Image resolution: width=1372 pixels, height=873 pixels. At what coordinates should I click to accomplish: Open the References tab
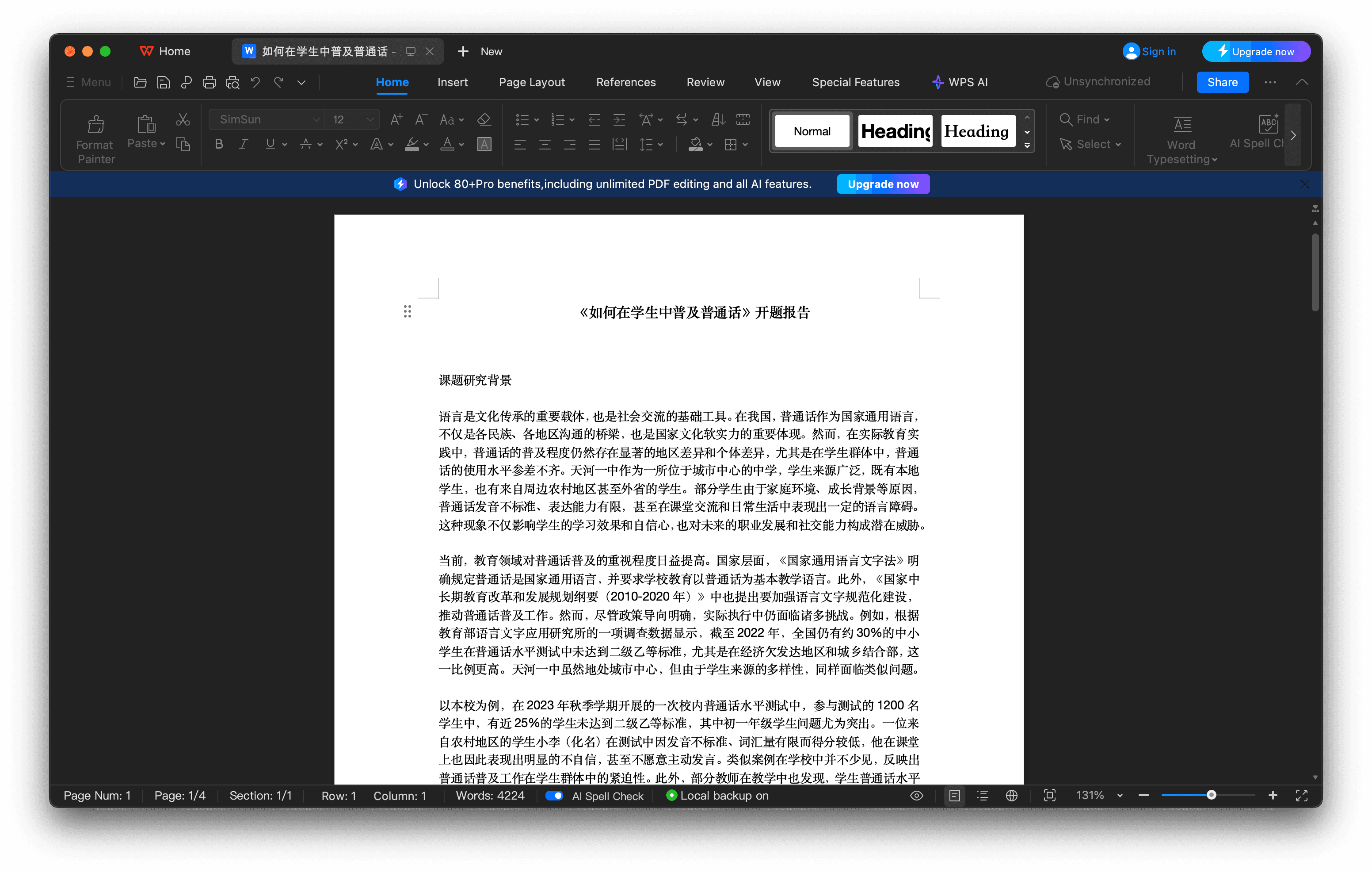coord(625,82)
